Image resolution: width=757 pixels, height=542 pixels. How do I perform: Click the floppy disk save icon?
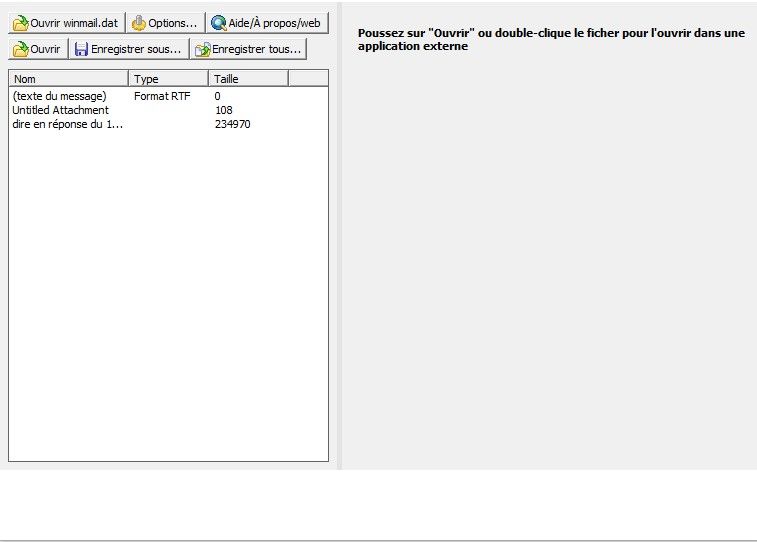(81, 49)
